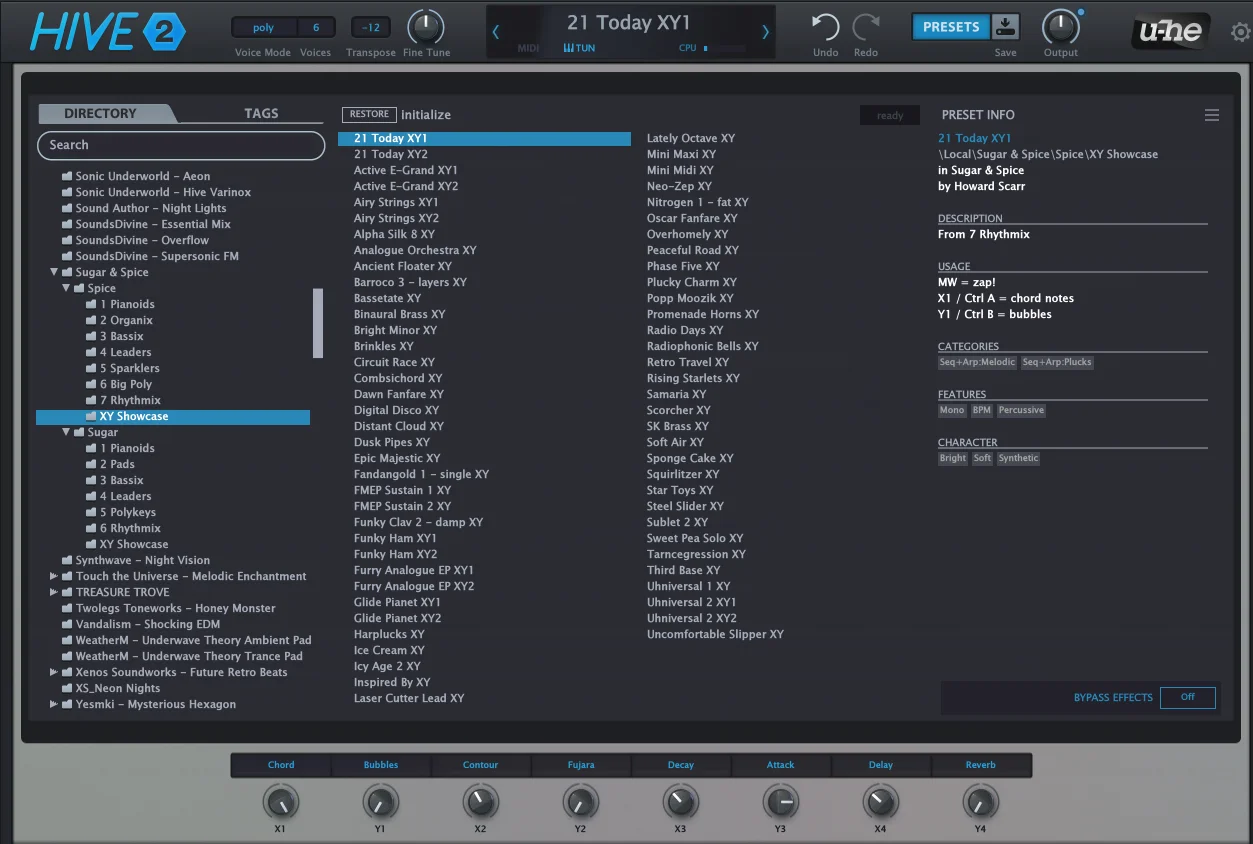Toggle the PRESETS browser button
The width and height of the screenshot is (1253, 844).
950,27
